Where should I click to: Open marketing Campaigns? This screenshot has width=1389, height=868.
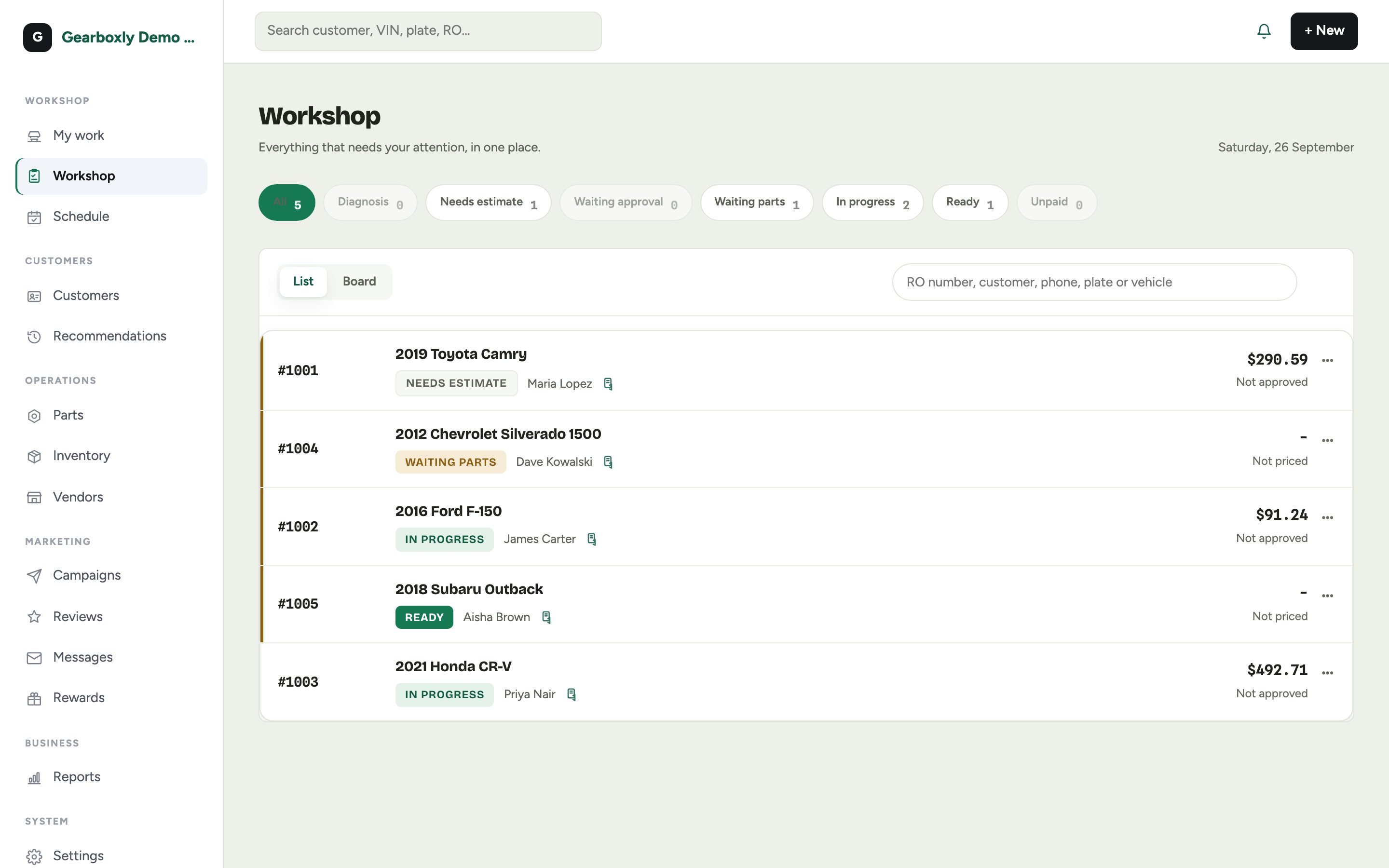(x=112, y=575)
